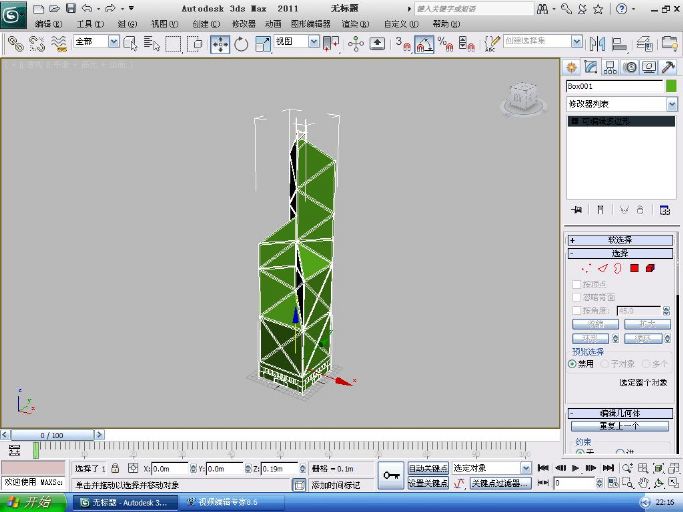The height and width of the screenshot is (512, 683).
Task: Select the 禁用 preview selection radio button
Action: tap(572, 364)
